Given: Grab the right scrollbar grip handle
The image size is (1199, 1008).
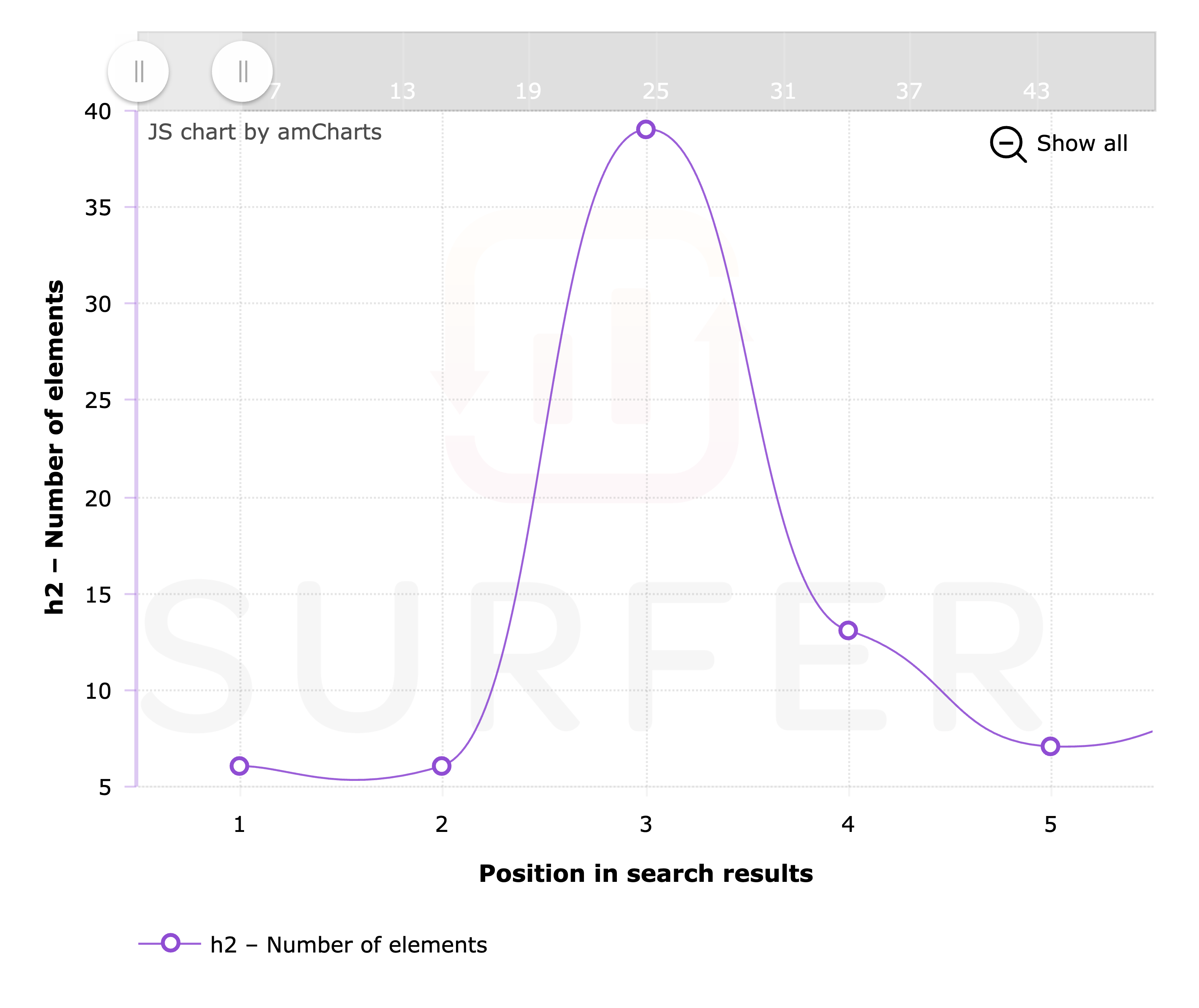Looking at the screenshot, I should [242, 71].
